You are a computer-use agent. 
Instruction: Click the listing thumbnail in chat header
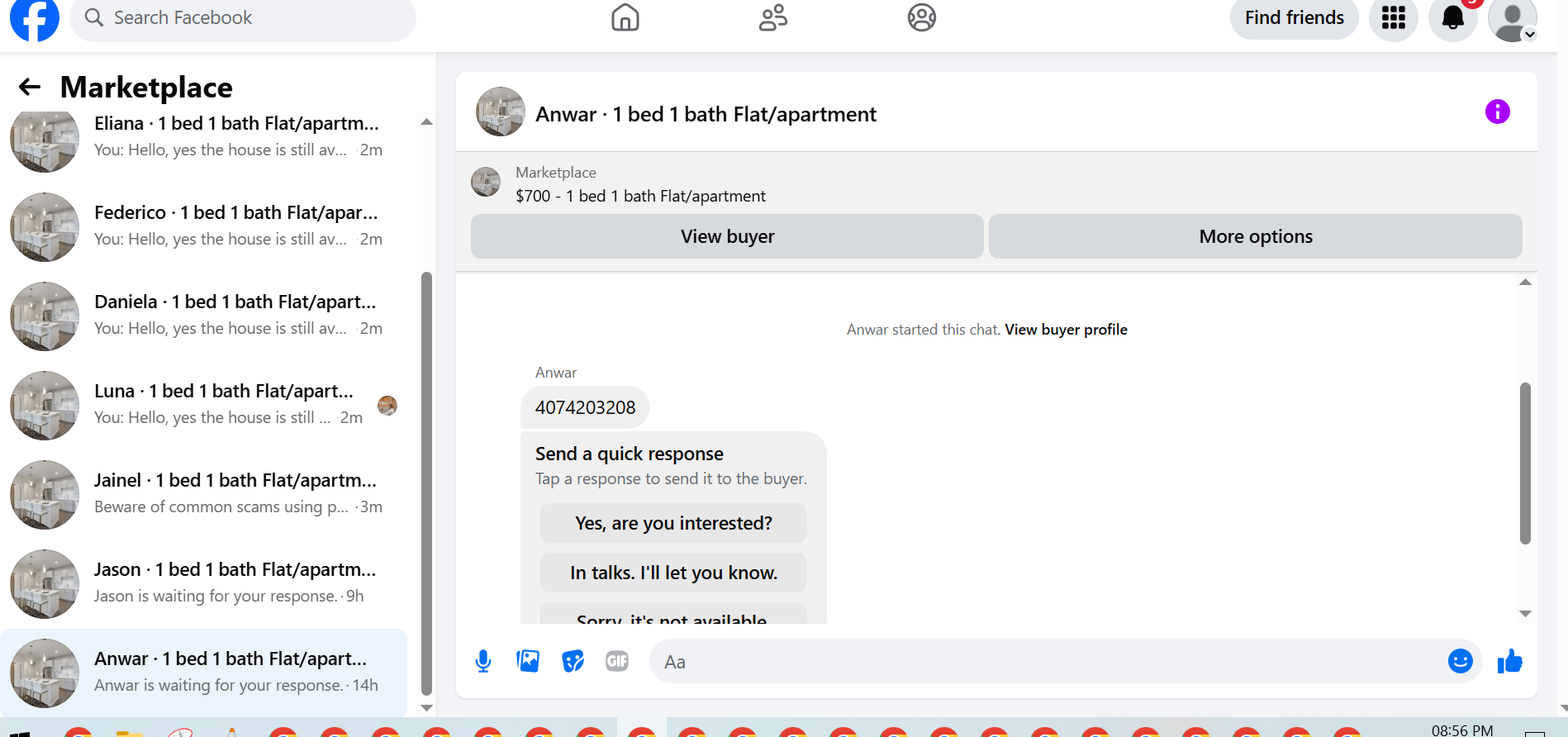click(501, 112)
